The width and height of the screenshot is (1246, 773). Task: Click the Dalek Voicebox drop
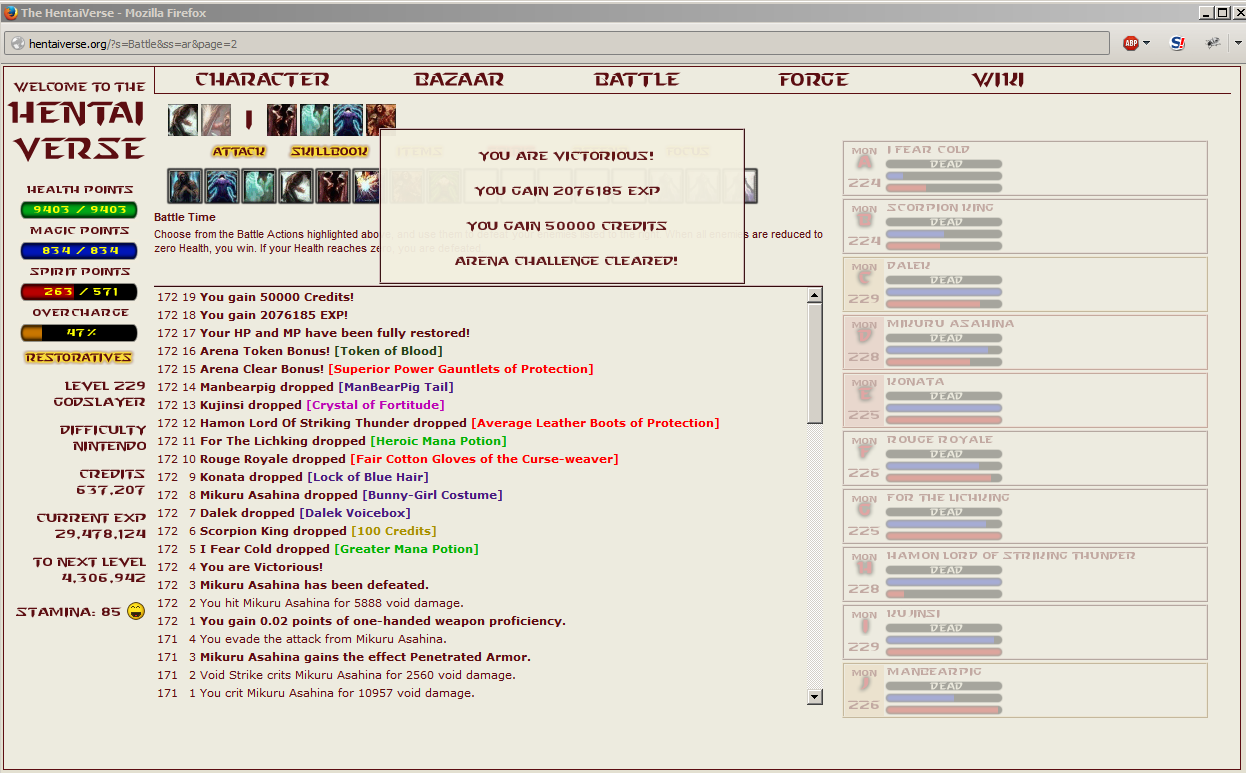(x=355, y=513)
